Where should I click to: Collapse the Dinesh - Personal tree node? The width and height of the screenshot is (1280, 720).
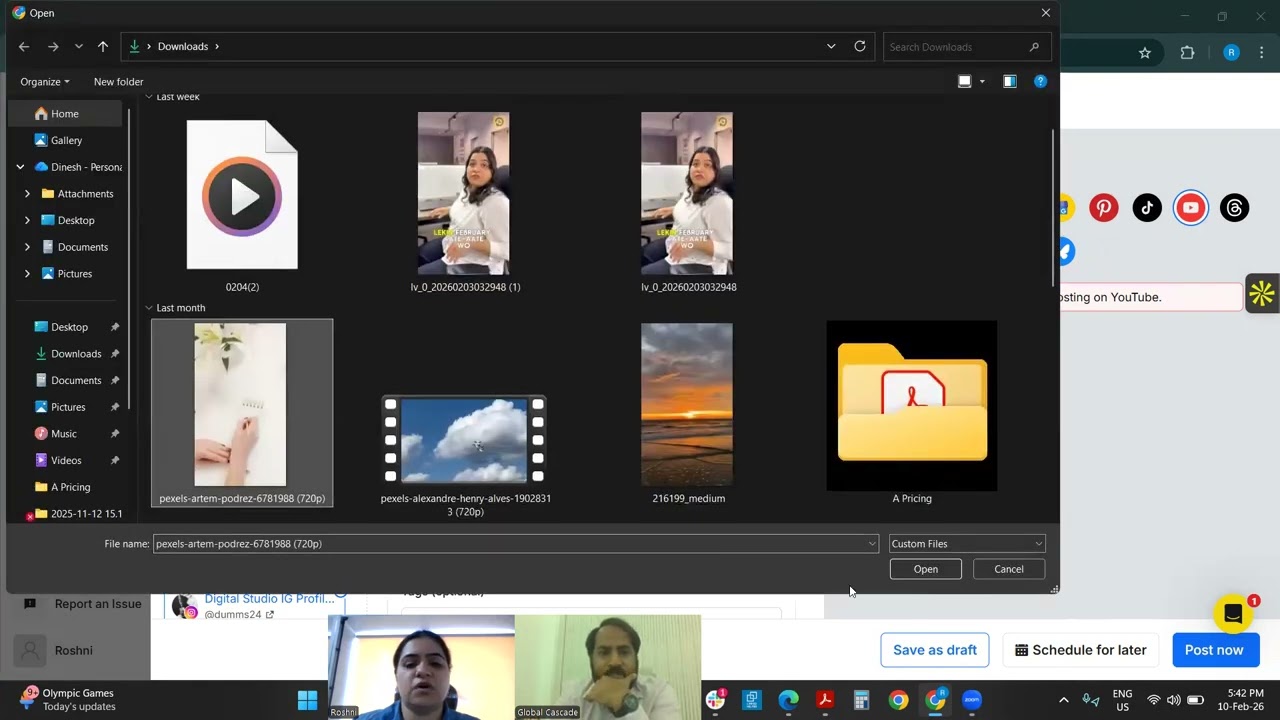click(20, 167)
